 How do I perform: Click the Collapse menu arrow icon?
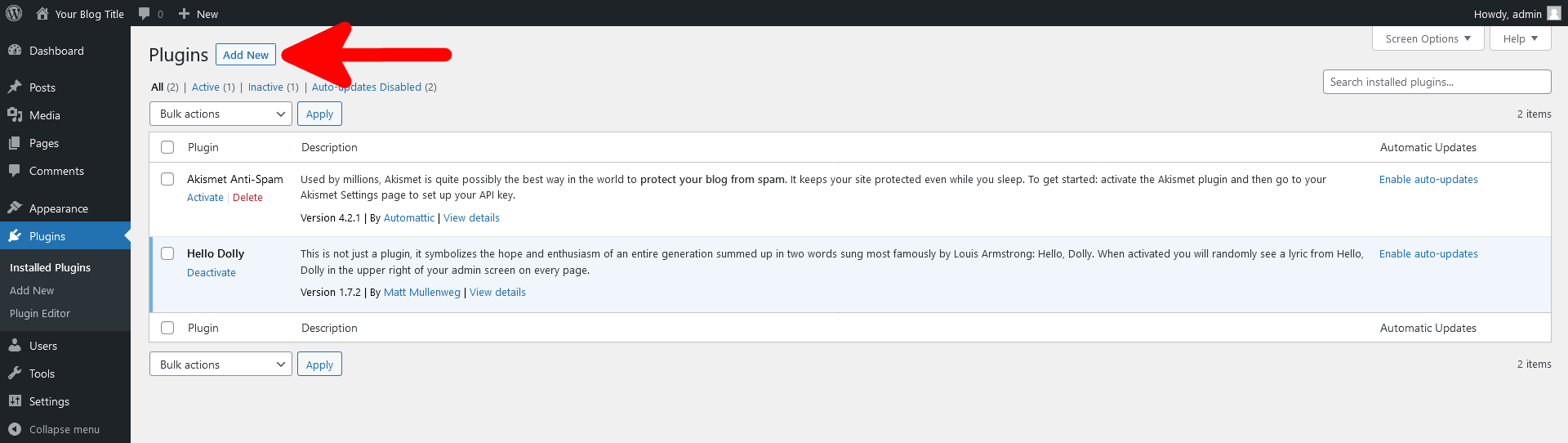[x=15, y=428]
